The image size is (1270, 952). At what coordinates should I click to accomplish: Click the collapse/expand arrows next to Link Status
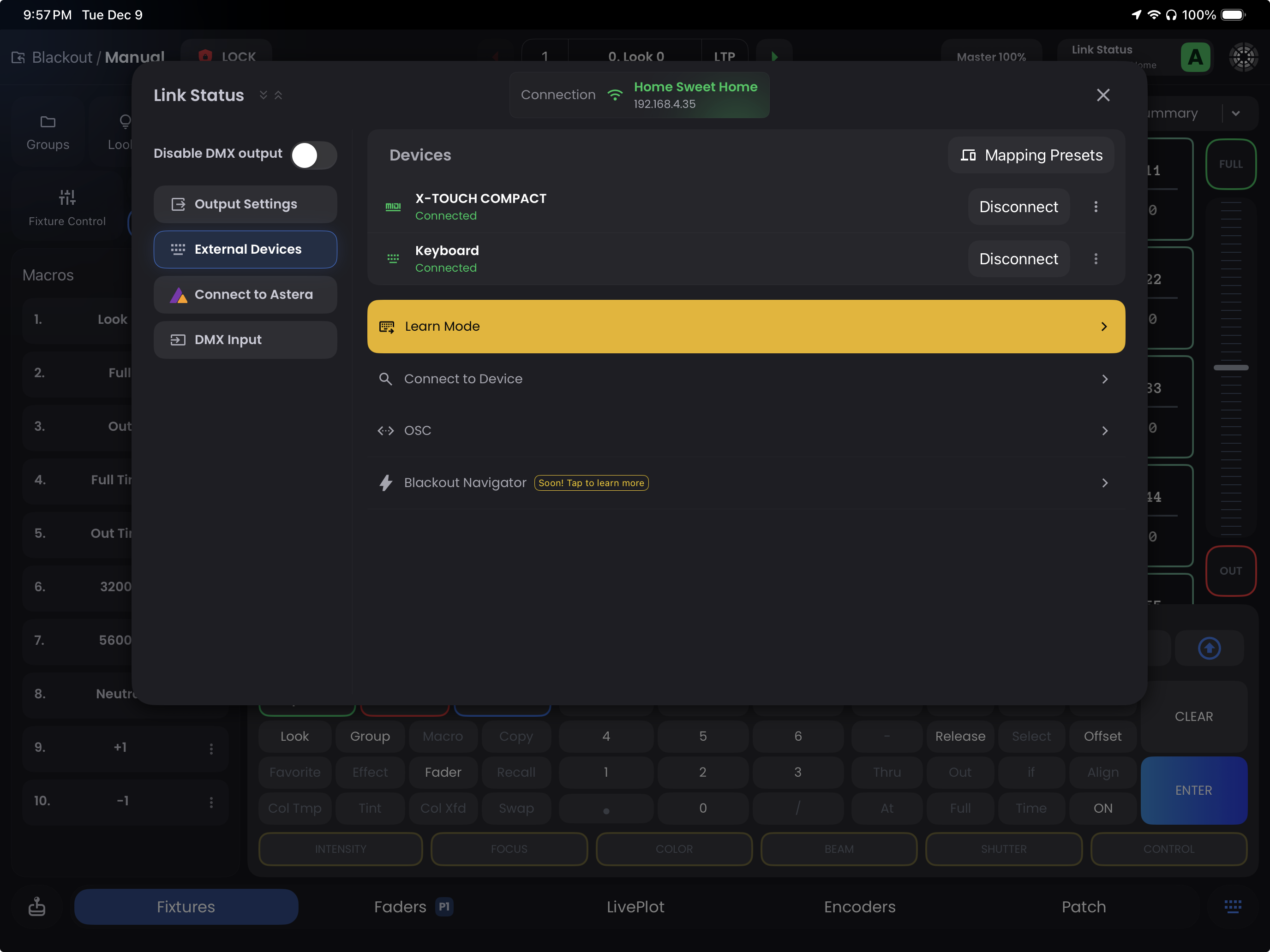point(270,95)
